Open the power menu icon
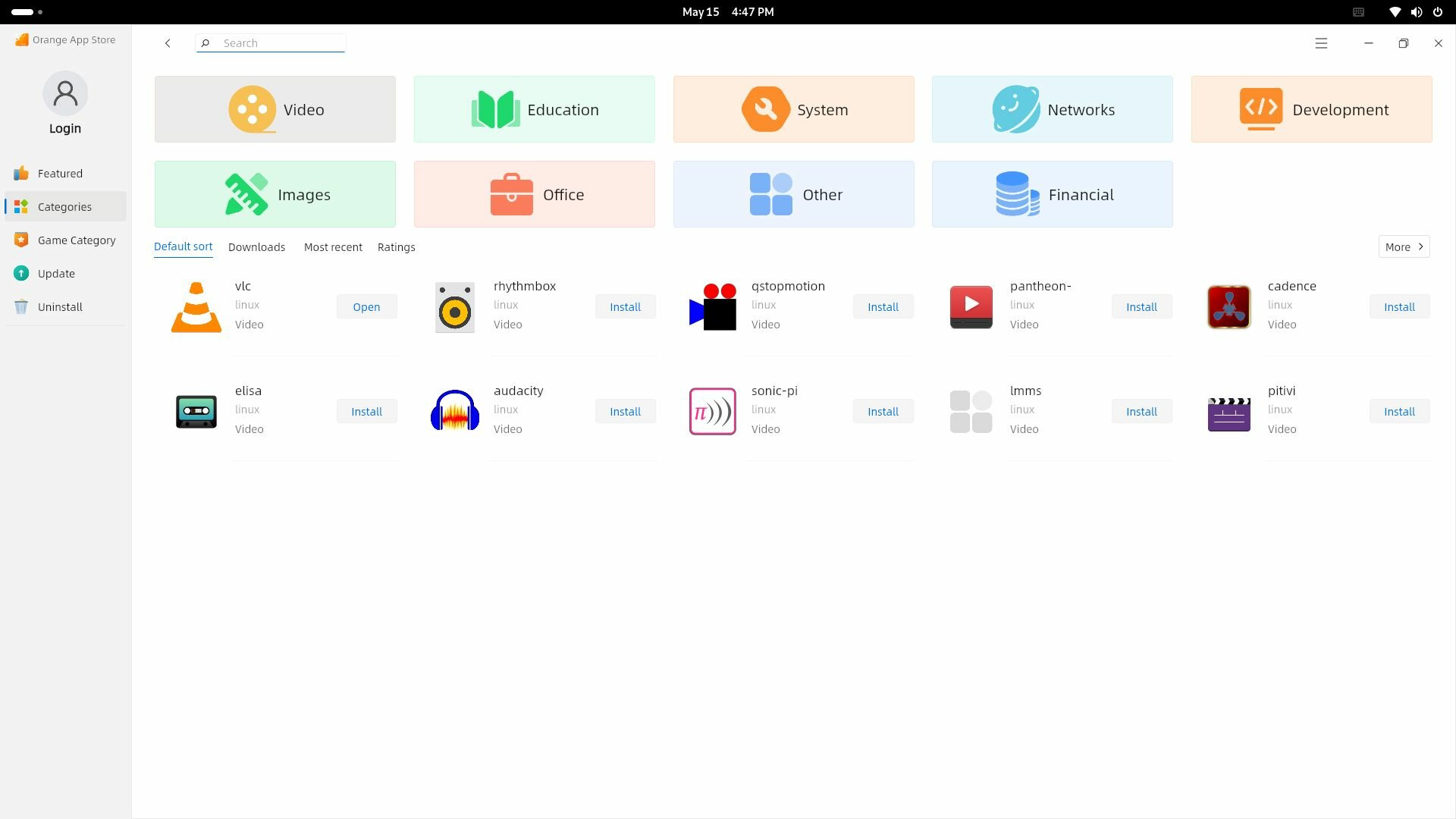The image size is (1456, 819). click(x=1437, y=12)
